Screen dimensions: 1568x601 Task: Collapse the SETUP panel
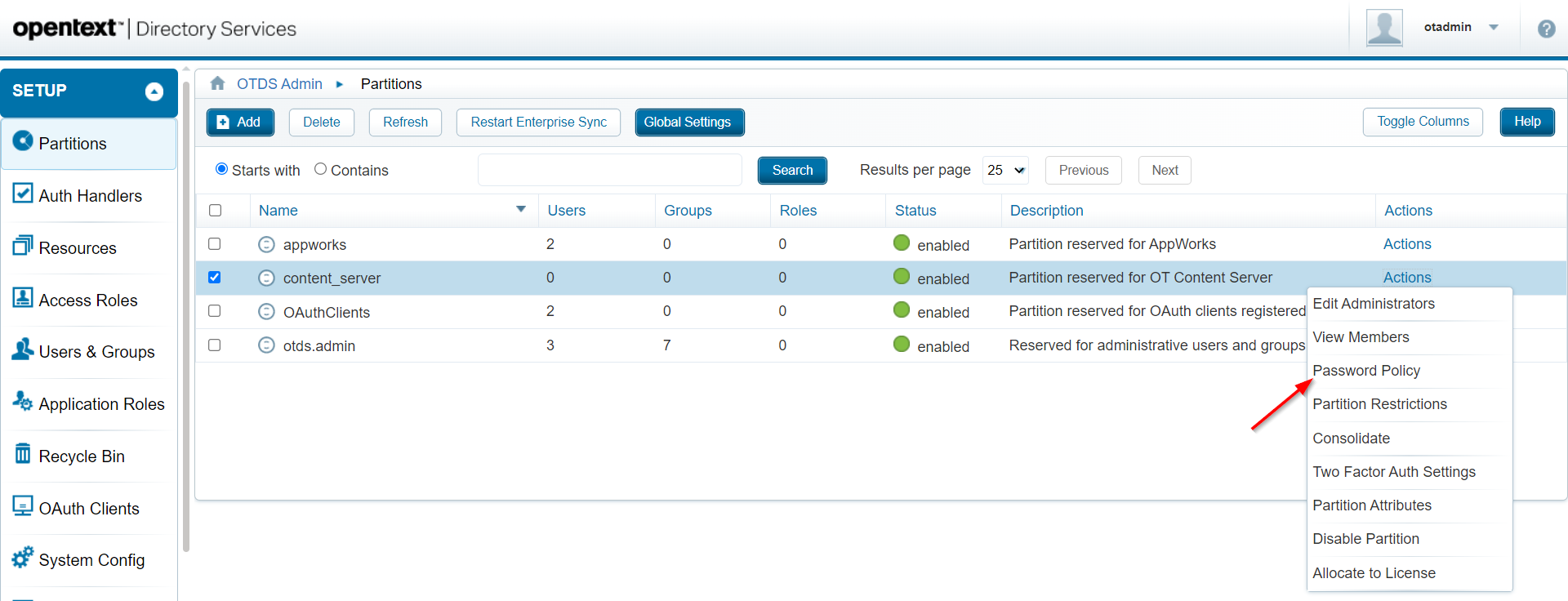[x=154, y=91]
